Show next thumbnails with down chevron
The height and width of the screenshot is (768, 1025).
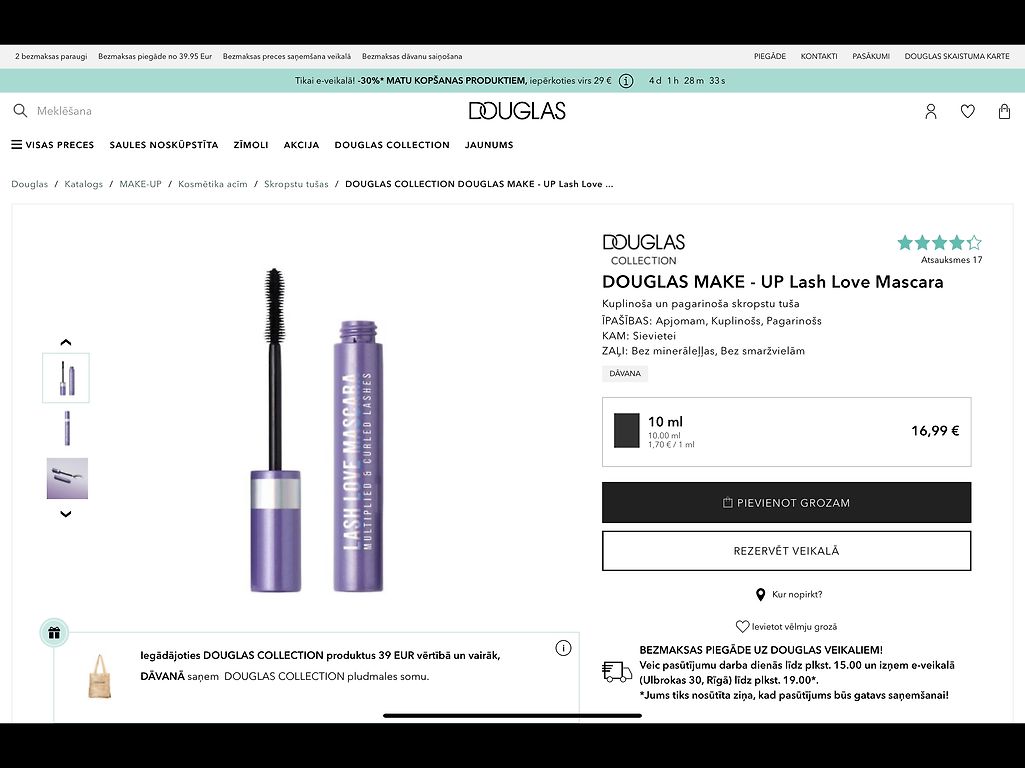(x=65, y=514)
